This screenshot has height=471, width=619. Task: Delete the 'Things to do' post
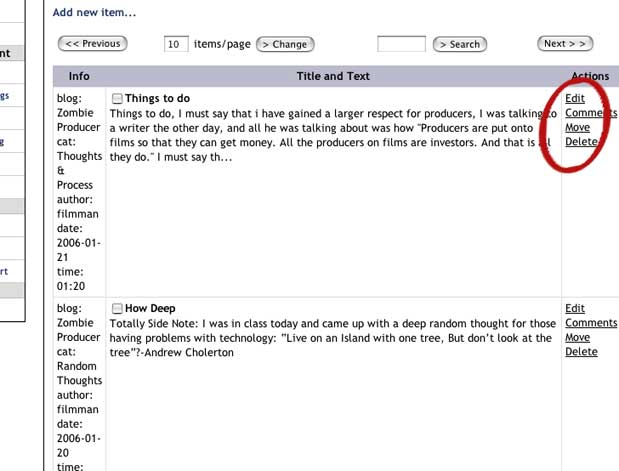(581, 142)
